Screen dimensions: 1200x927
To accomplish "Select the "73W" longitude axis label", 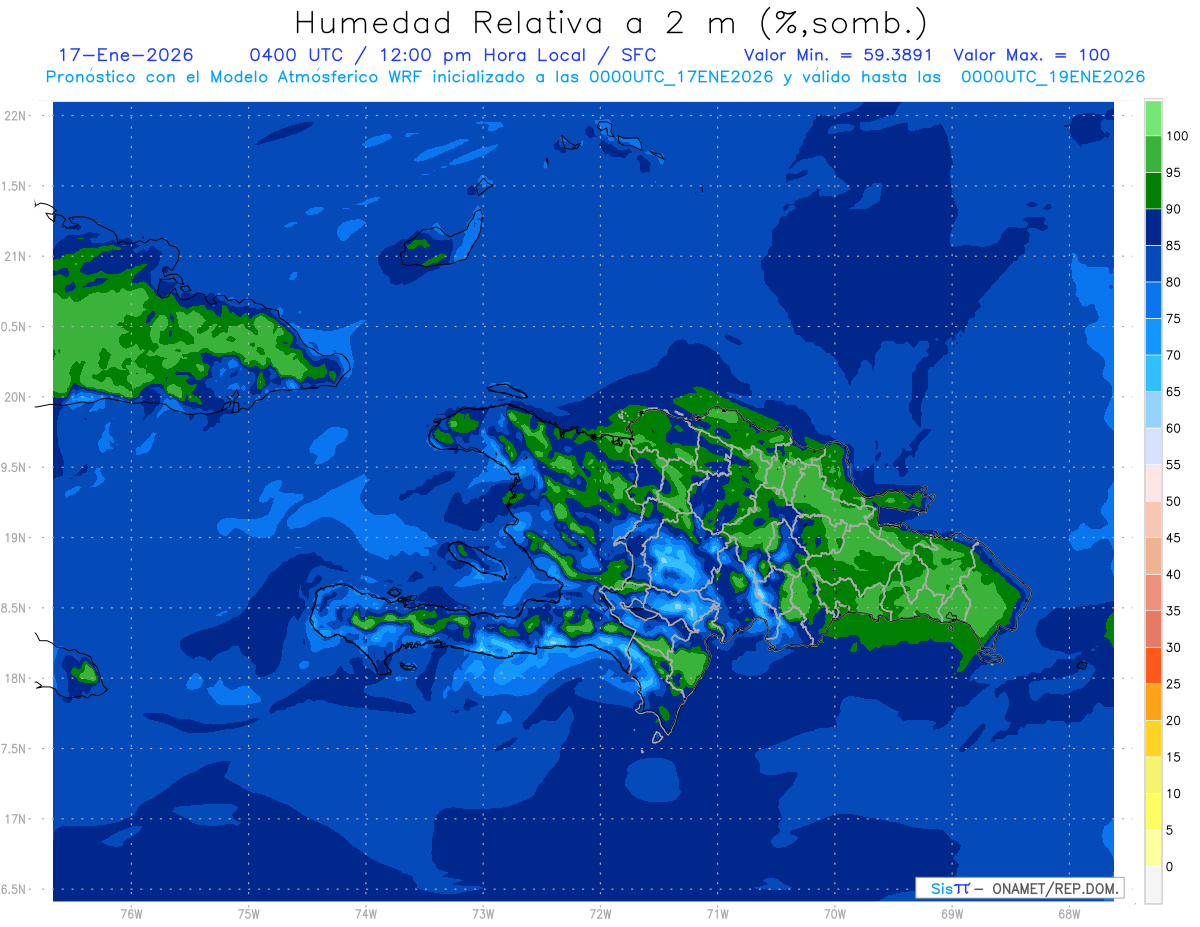I will tap(483, 914).
